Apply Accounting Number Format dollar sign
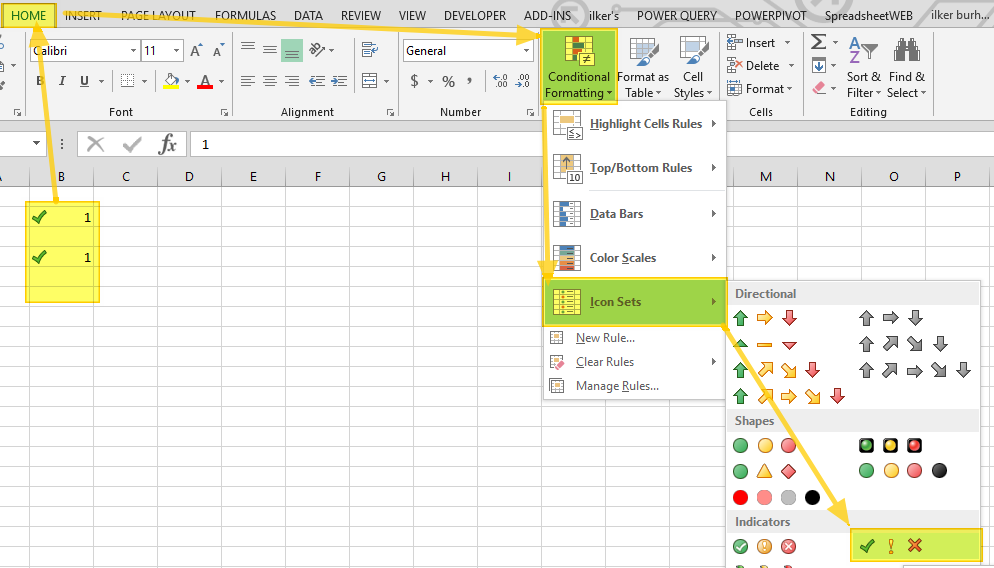 click(x=415, y=81)
